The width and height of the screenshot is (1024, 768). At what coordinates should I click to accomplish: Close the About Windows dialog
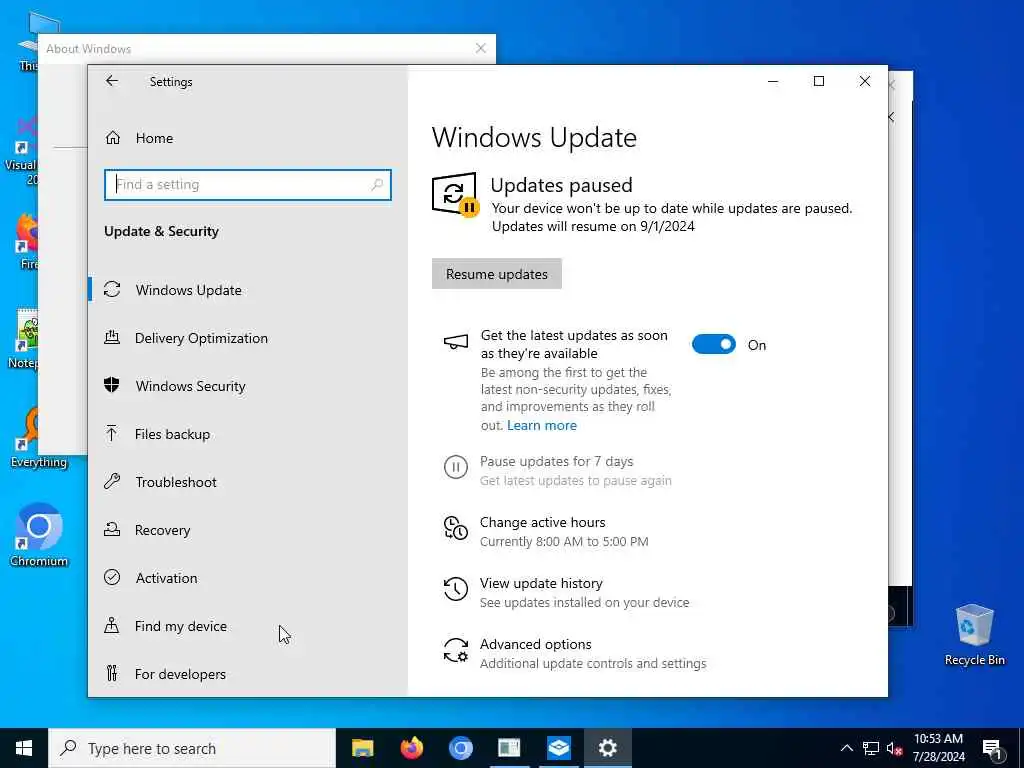tap(481, 48)
